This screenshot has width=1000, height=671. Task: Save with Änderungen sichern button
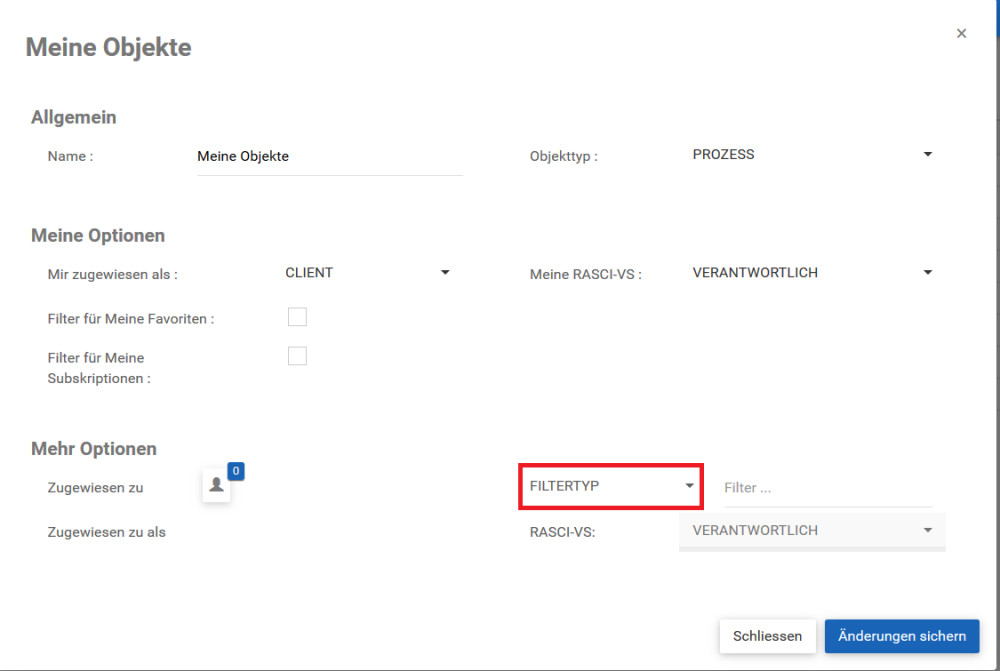coord(902,636)
